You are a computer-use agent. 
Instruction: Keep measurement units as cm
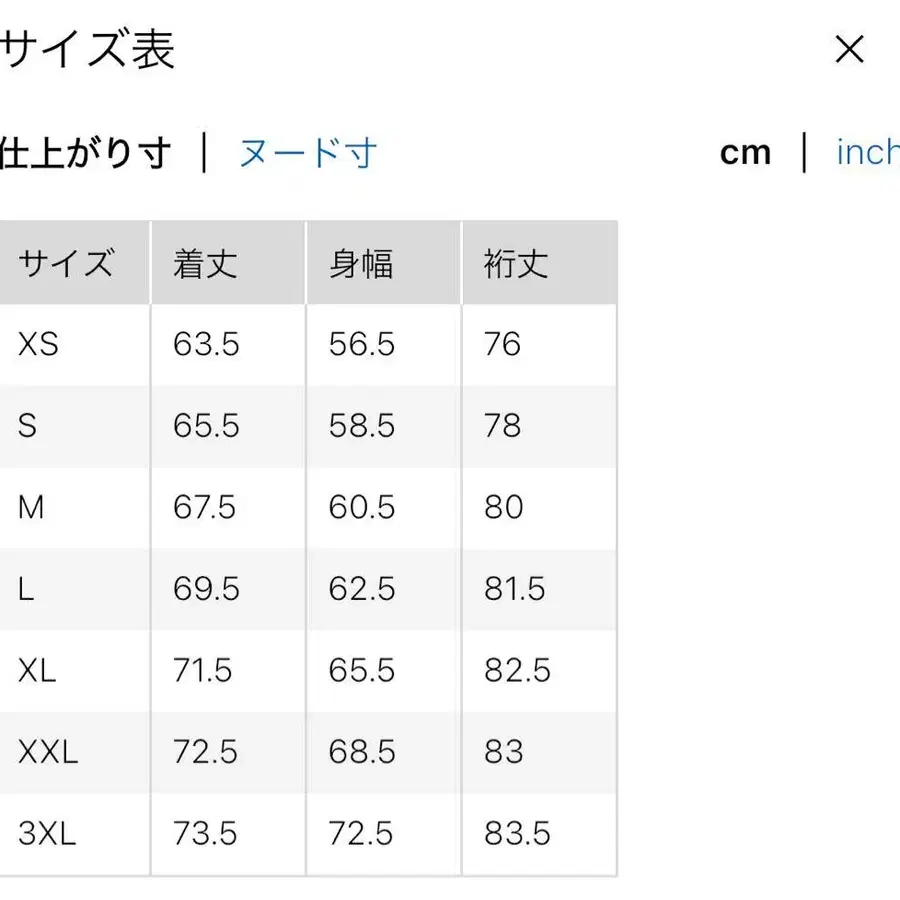point(746,152)
